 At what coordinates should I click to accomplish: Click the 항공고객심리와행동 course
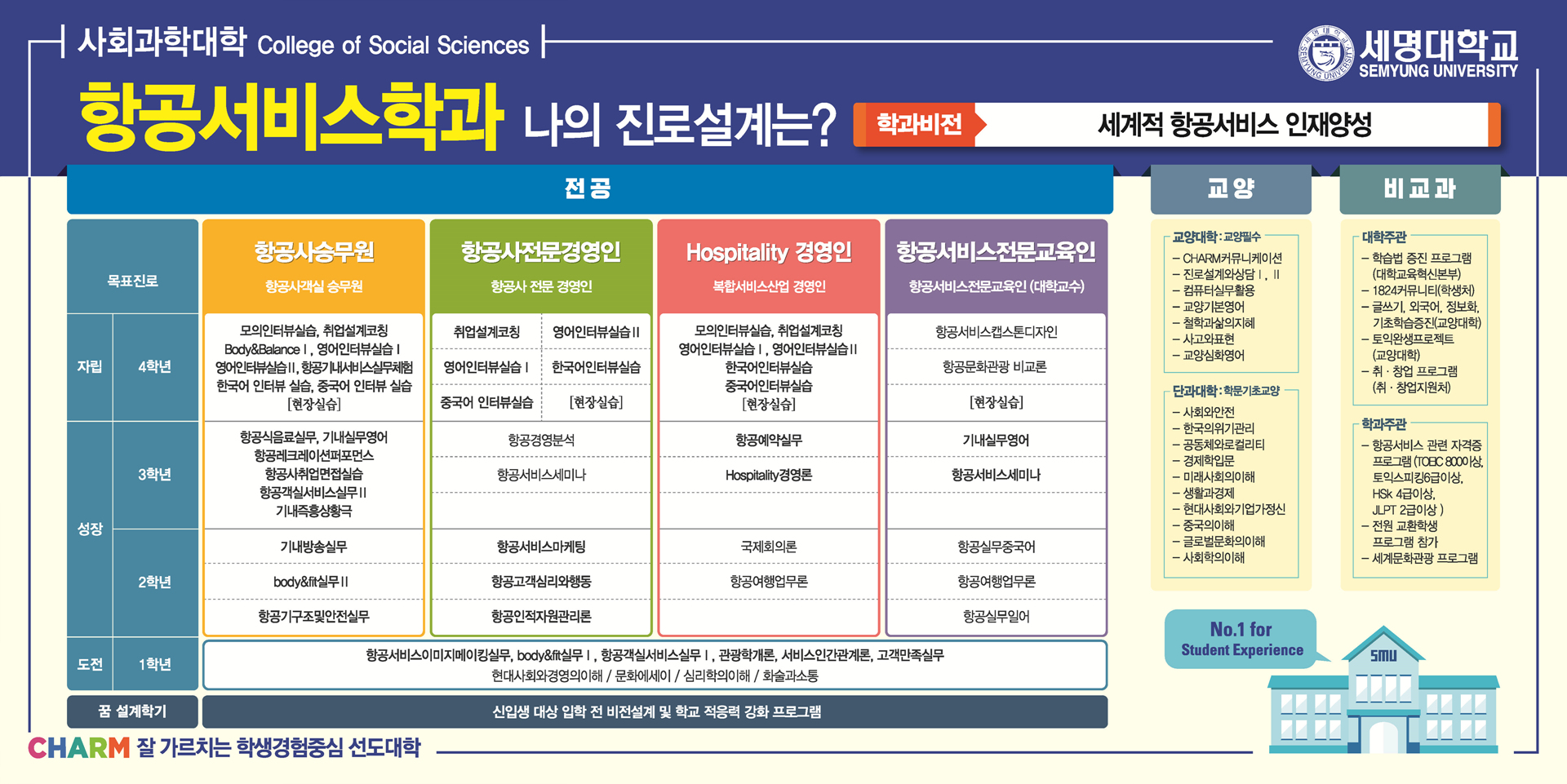tap(541, 582)
